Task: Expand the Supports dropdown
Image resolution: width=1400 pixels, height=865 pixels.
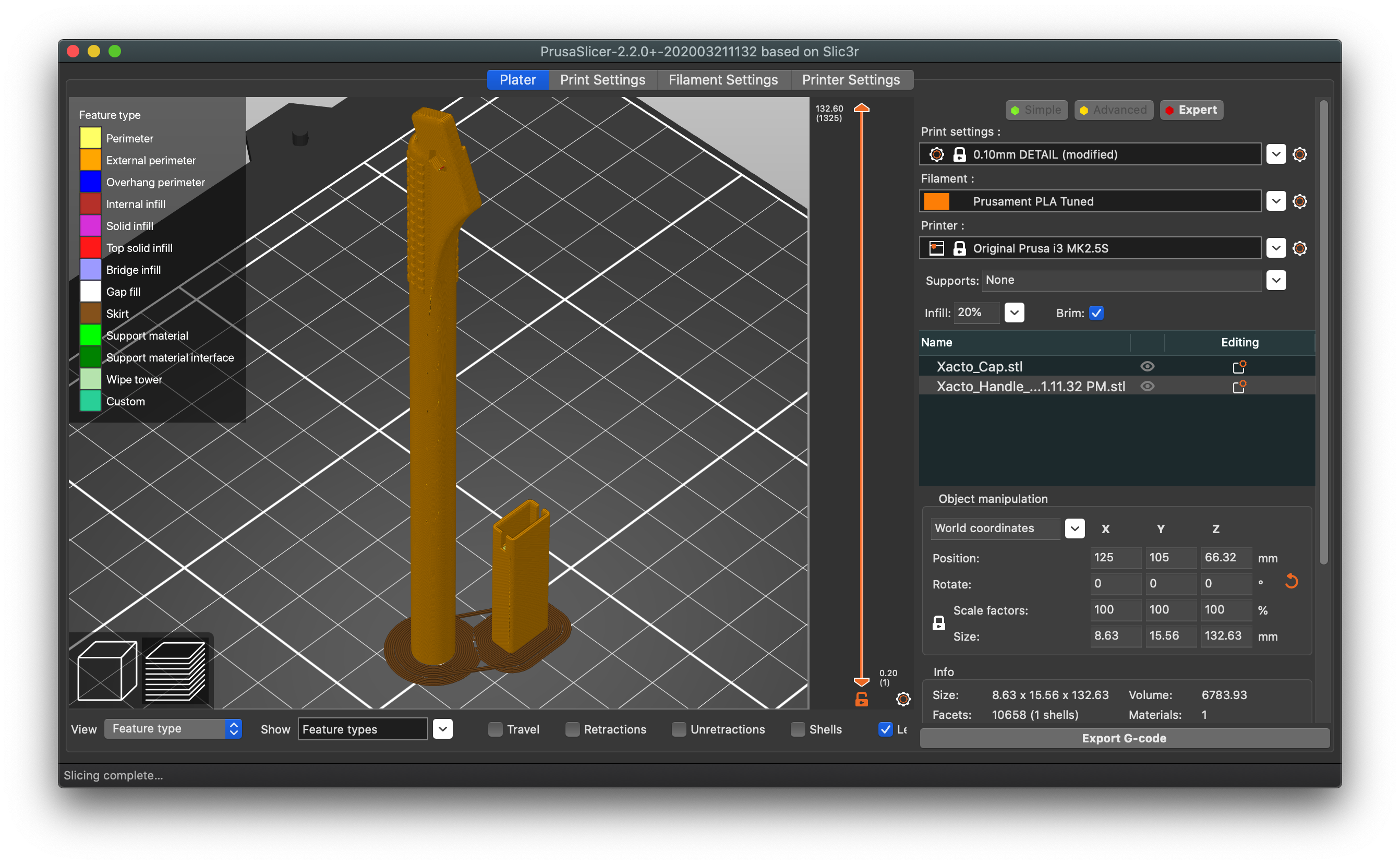Action: point(1276,280)
